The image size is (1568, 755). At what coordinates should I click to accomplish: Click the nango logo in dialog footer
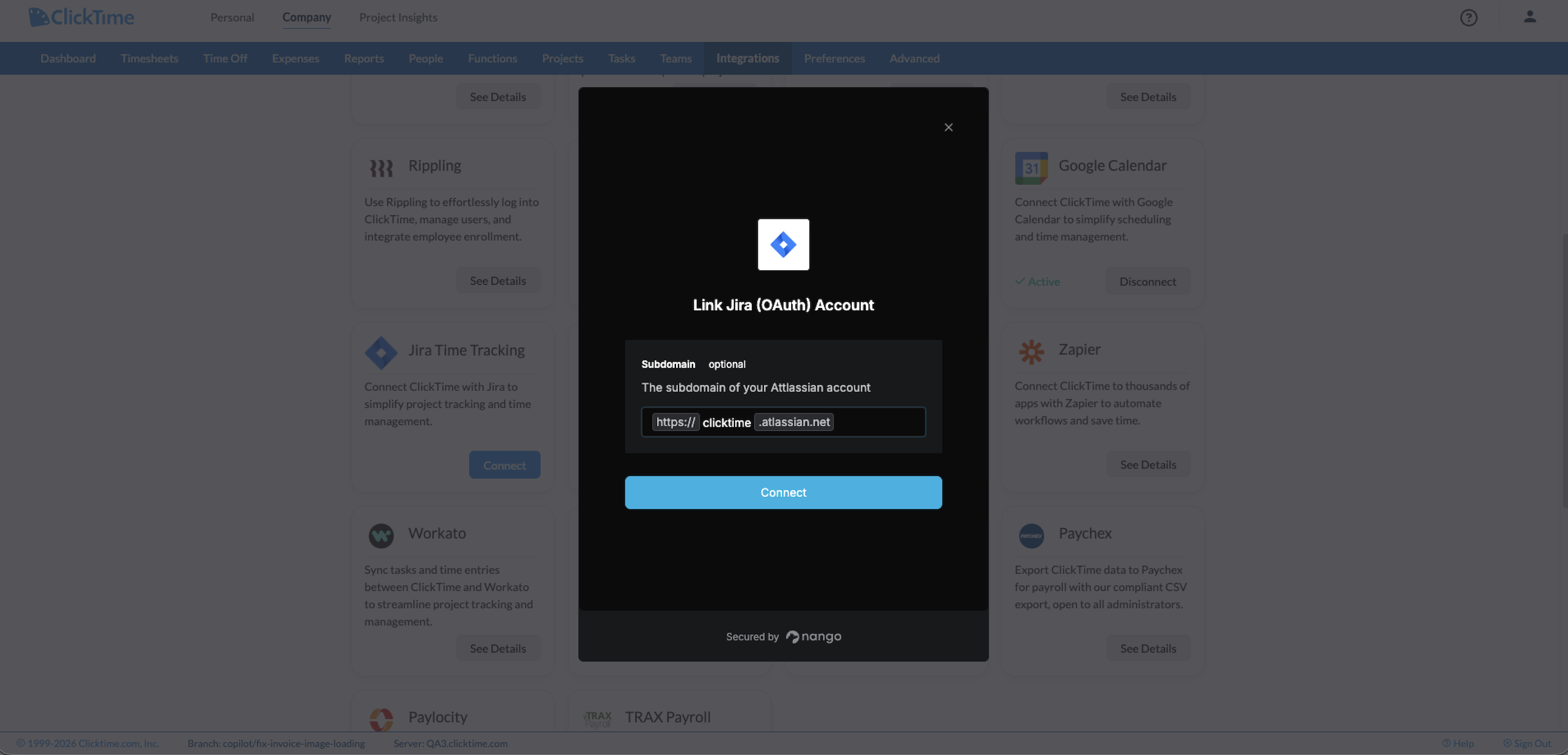click(814, 636)
